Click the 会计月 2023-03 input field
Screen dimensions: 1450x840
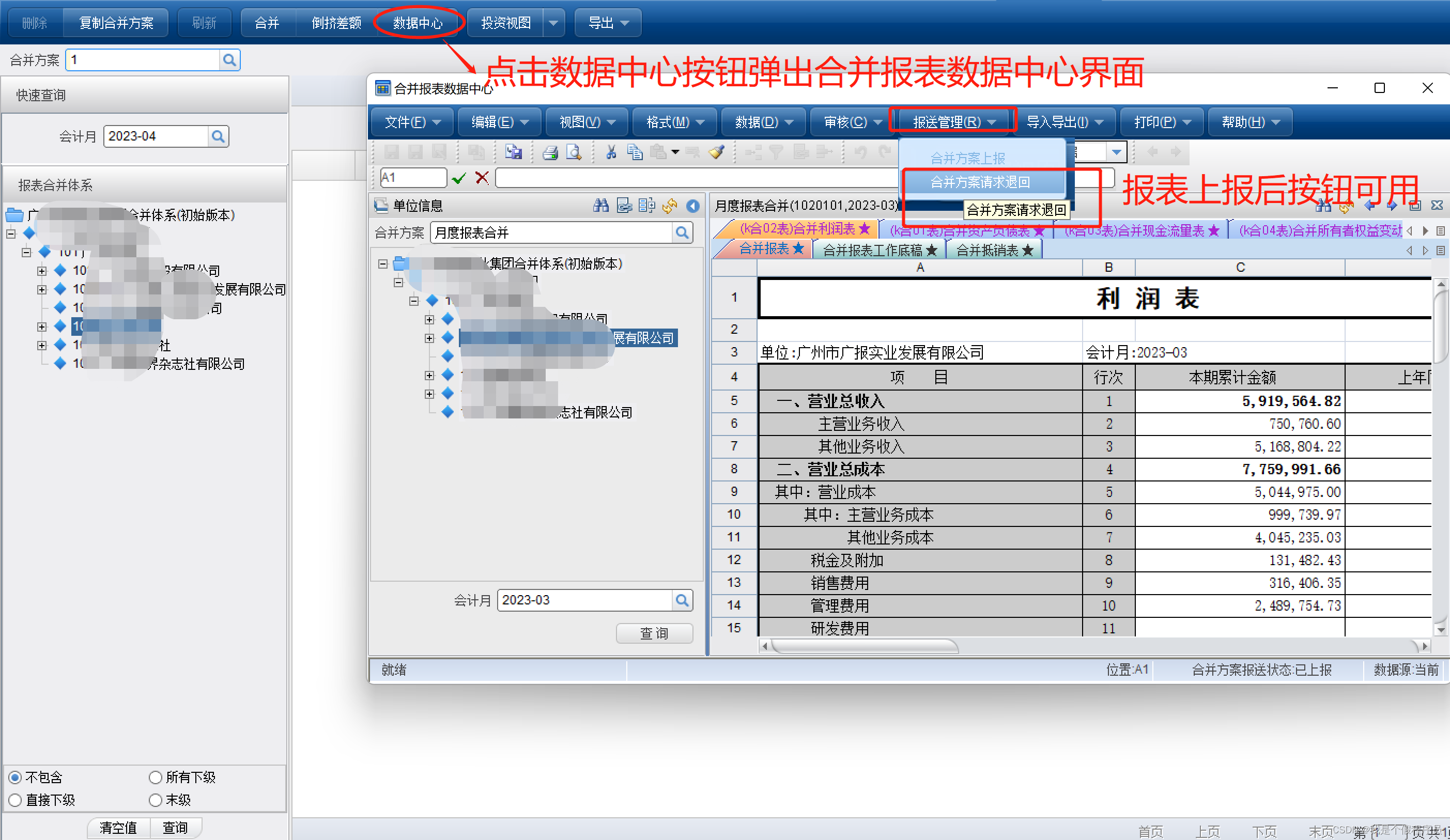(x=584, y=600)
